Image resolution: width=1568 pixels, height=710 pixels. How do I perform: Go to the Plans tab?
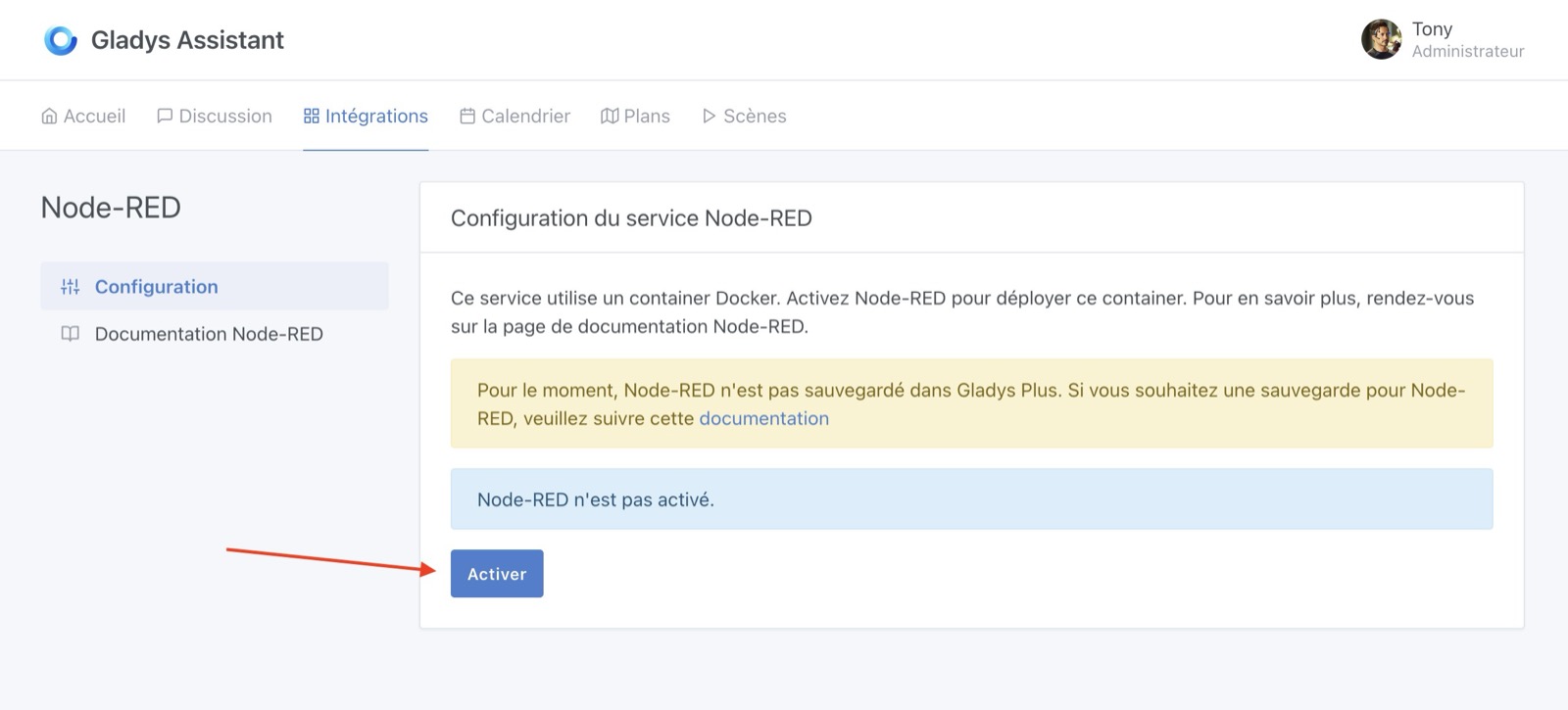(635, 116)
